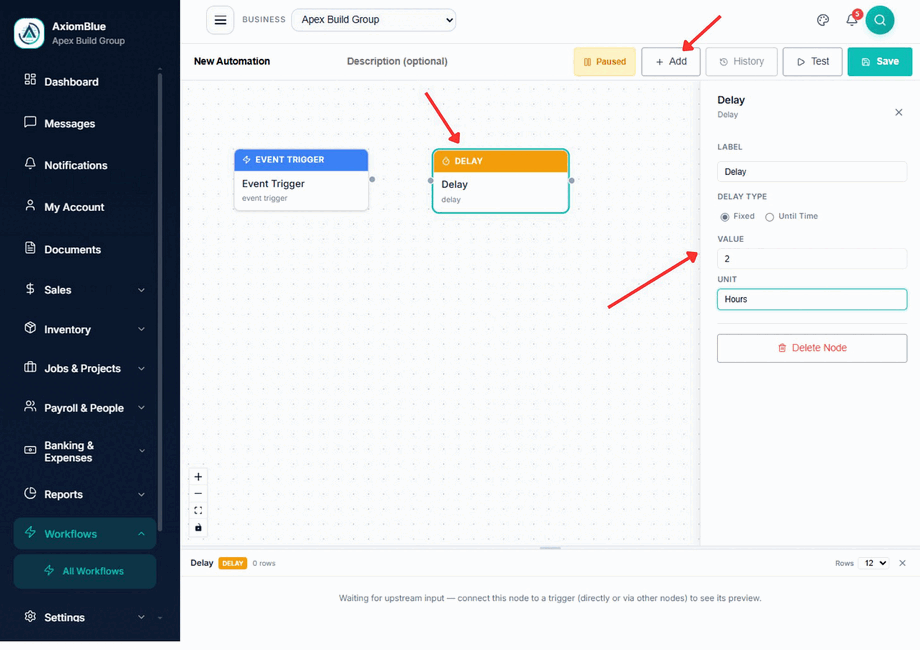Toggle the Paused automation status

coord(604,62)
